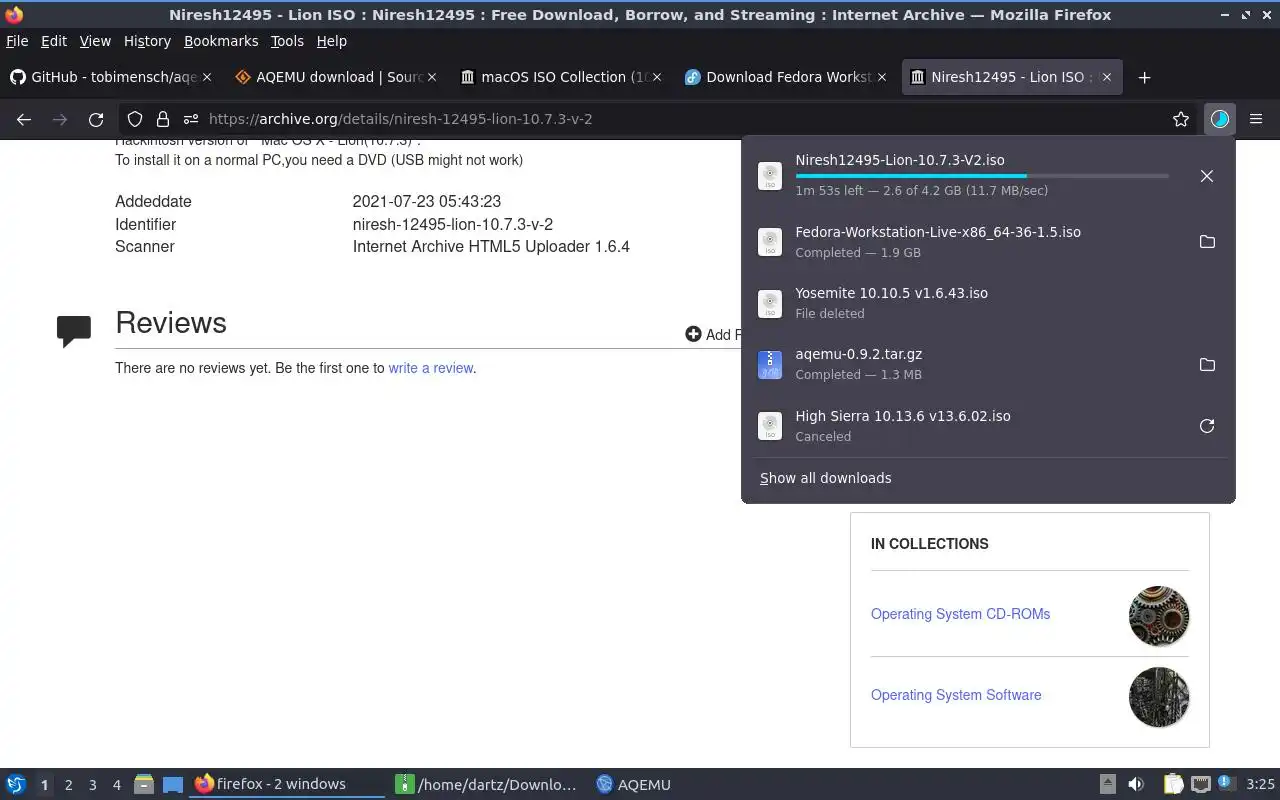Click the Operating System CD-ROMs gear thumbnail

[1159, 616]
